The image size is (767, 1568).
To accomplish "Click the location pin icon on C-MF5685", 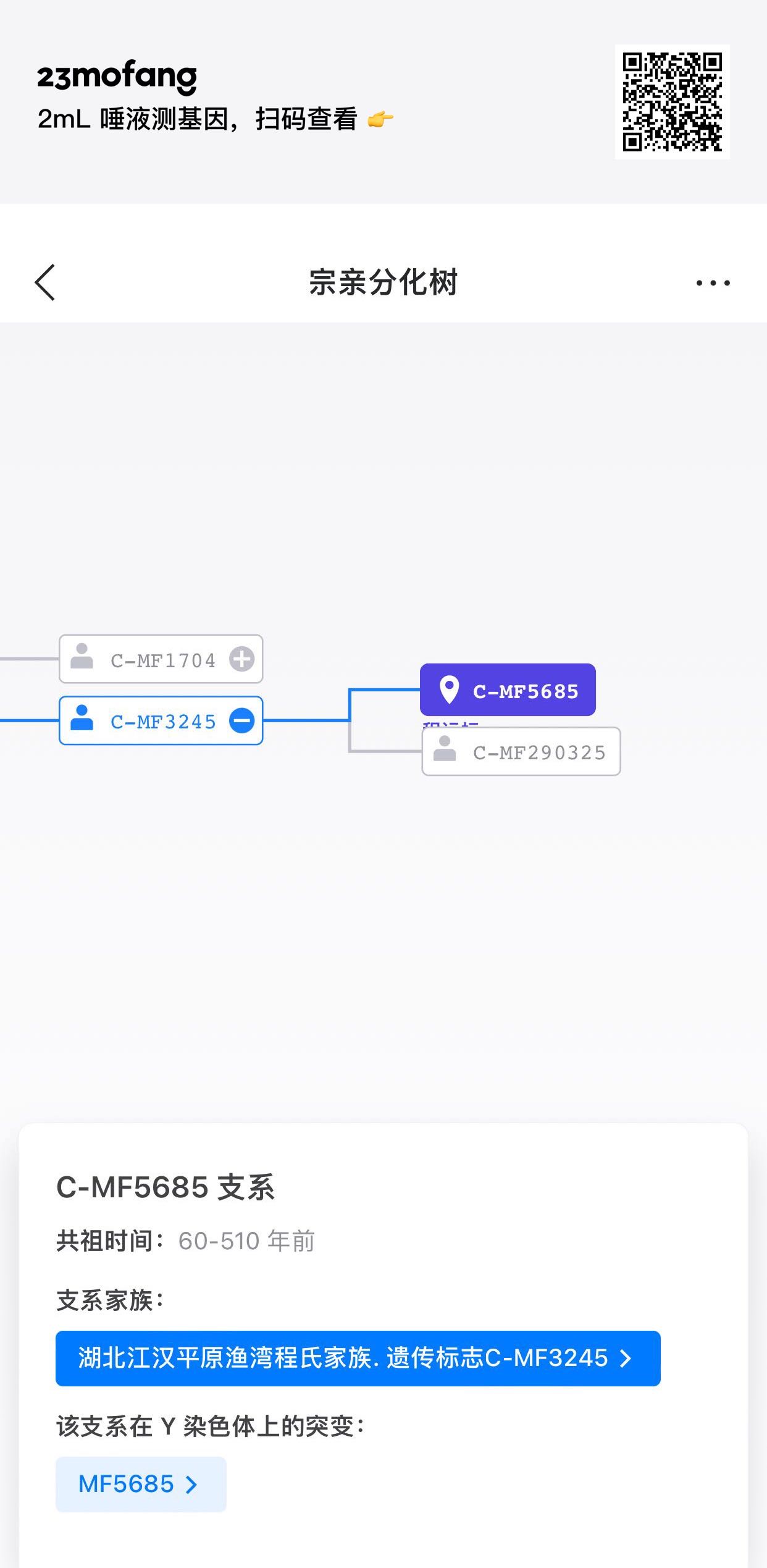I will tap(449, 689).
